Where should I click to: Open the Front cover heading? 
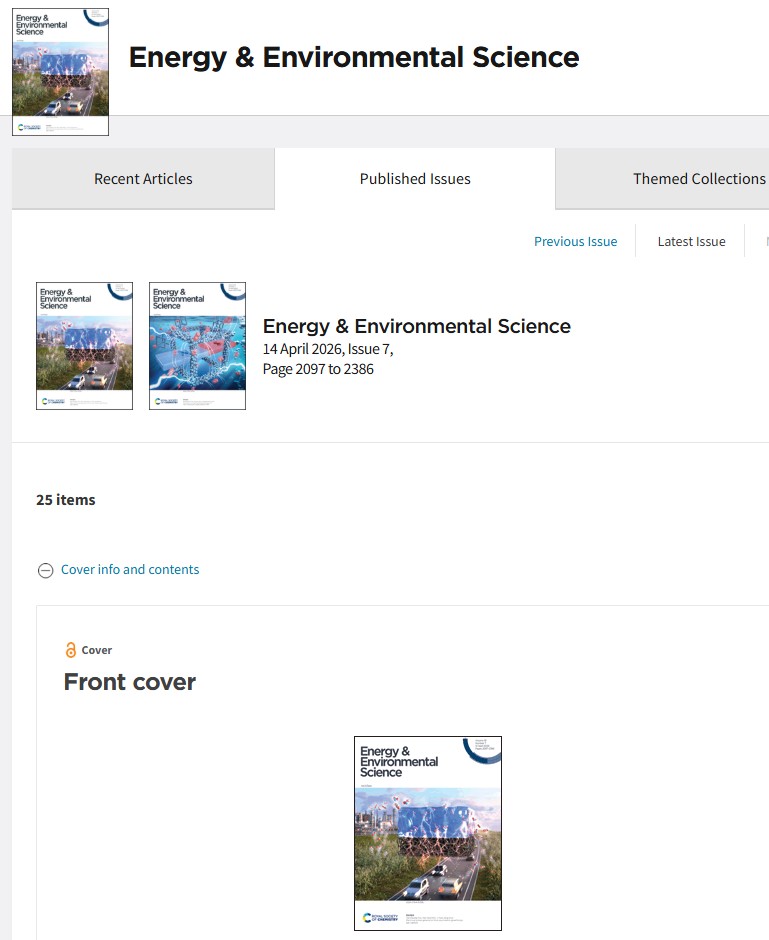[130, 682]
